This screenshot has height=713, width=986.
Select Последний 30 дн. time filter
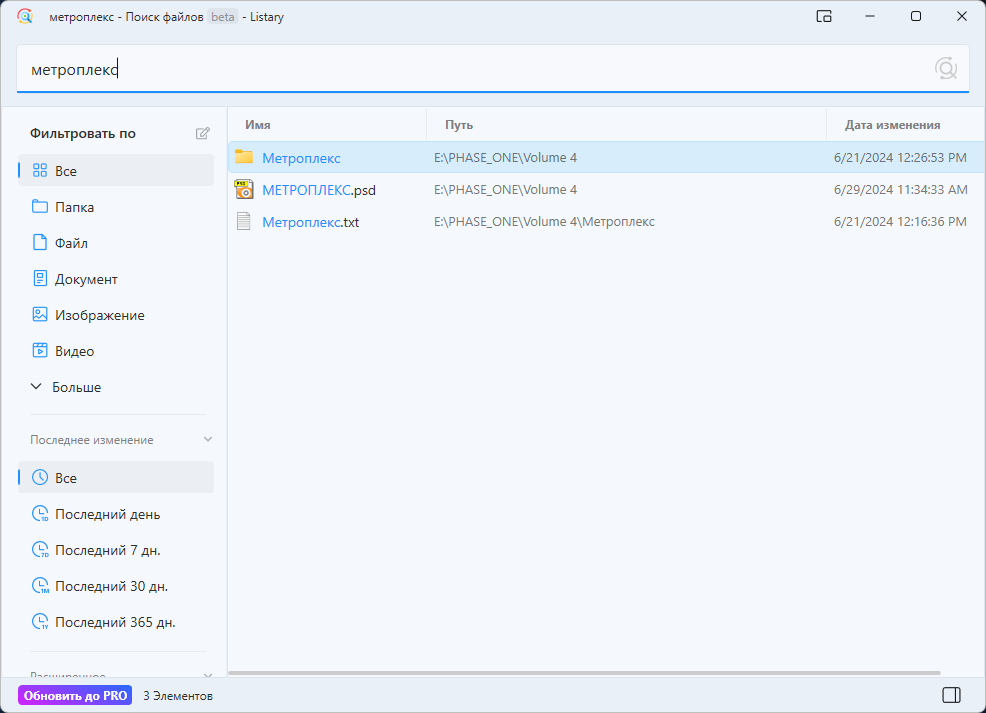116,586
